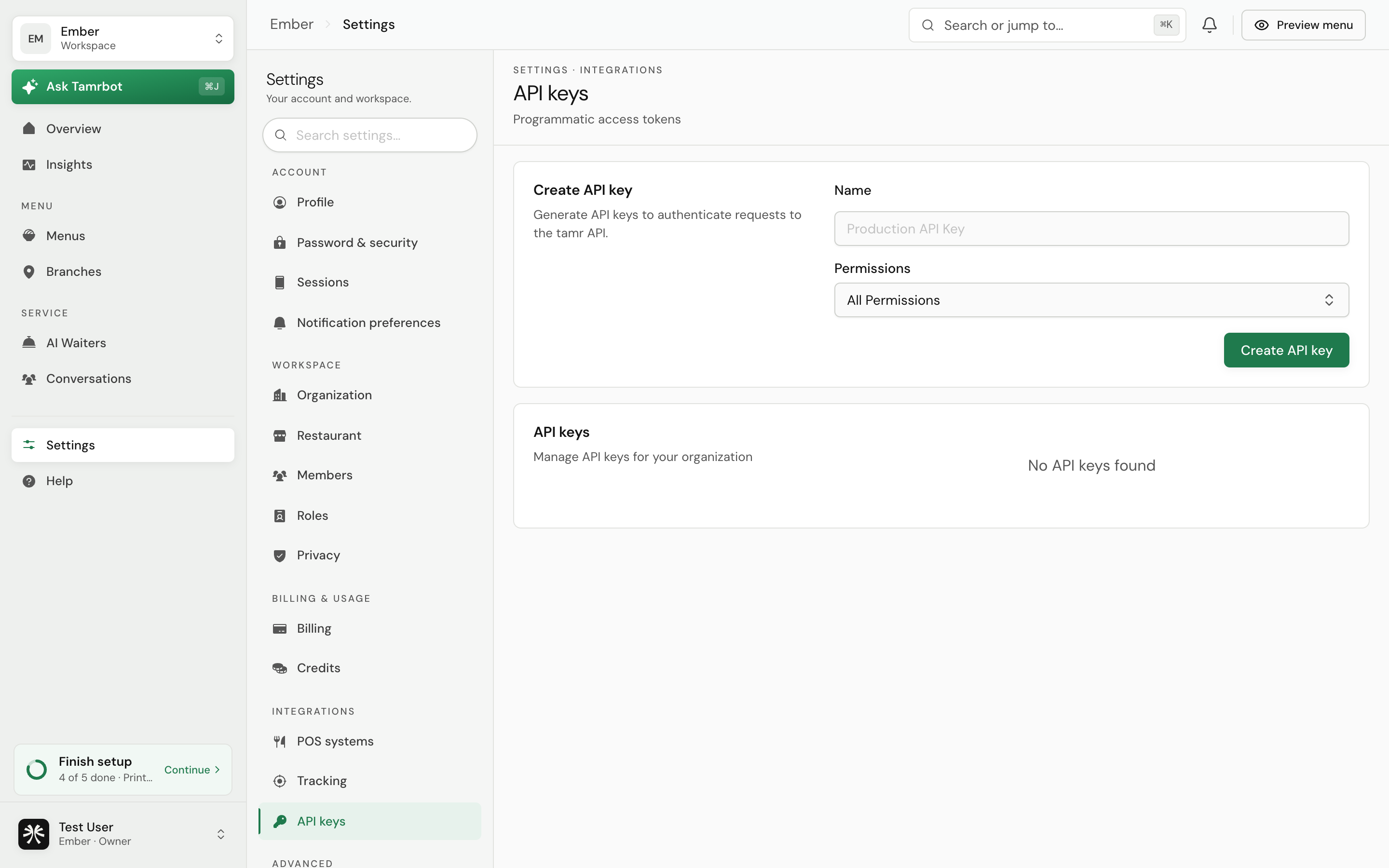Open AI Waiters section
The height and width of the screenshot is (868, 1389).
pos(123,343)
